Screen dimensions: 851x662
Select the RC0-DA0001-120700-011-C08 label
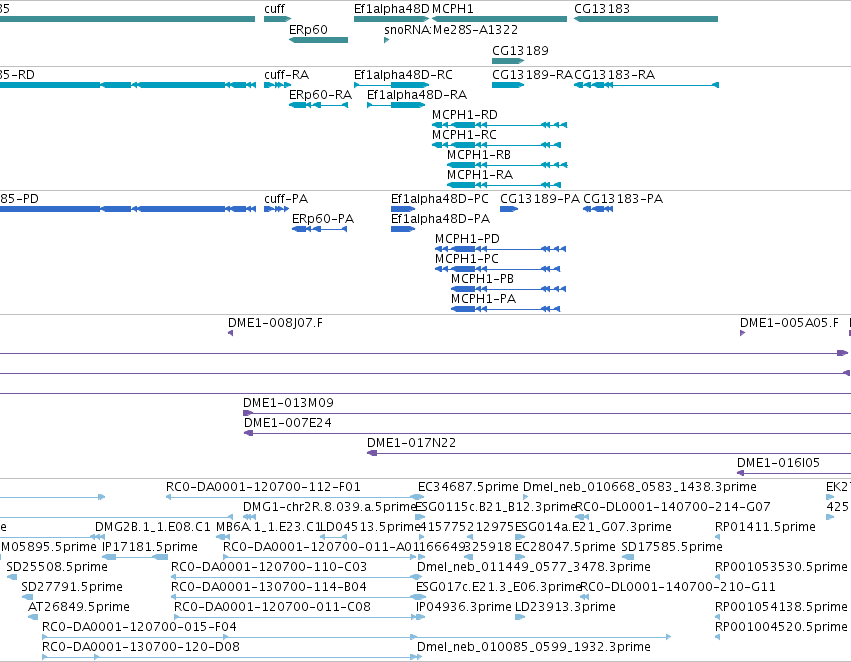tap(272, 607)
